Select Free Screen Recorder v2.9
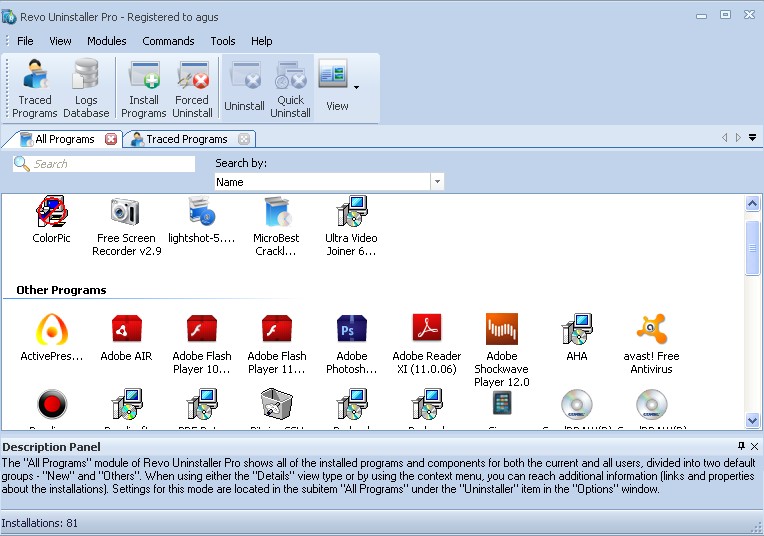Viewport: 764px width, 536px height. (126, 227)
